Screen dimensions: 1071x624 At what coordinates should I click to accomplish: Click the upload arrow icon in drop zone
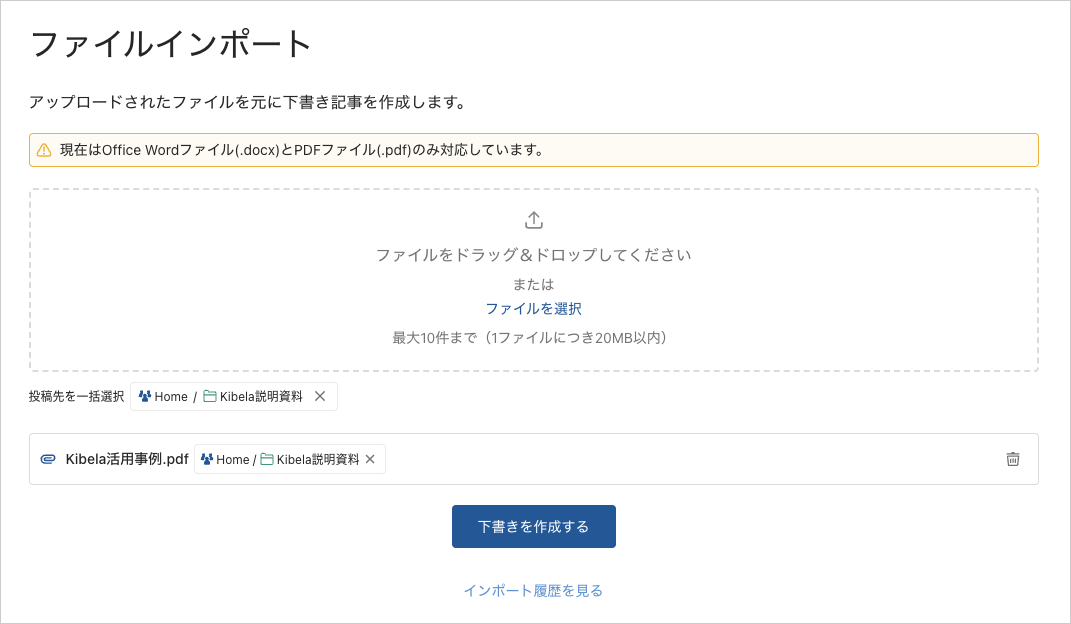click(534, 220)
